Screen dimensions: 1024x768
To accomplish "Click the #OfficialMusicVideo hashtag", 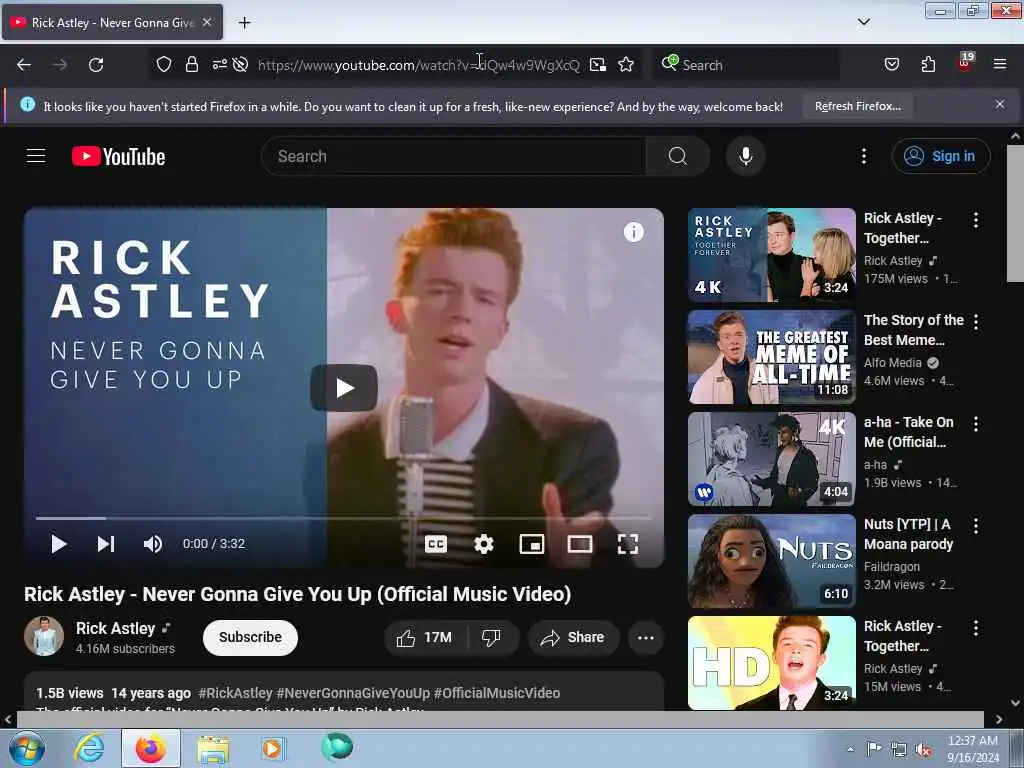I will point(497,693).
